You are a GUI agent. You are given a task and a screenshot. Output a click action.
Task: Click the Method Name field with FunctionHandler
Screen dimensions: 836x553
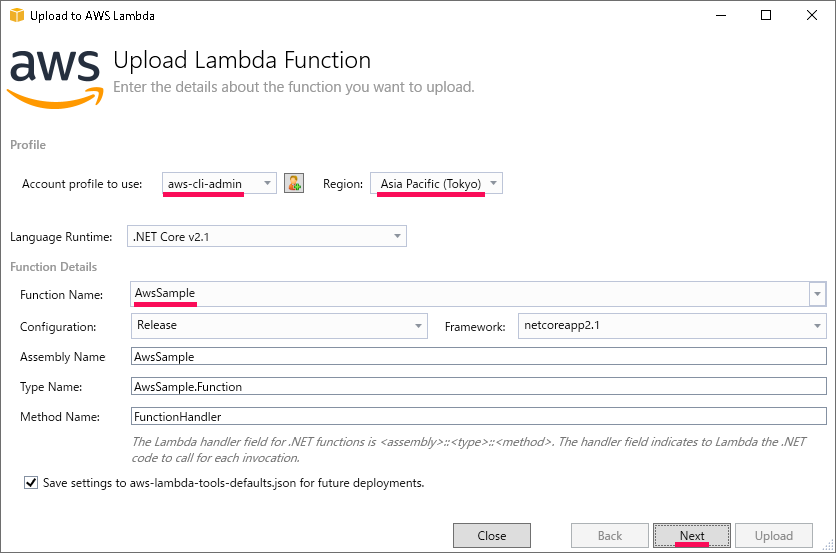(479, 416)
